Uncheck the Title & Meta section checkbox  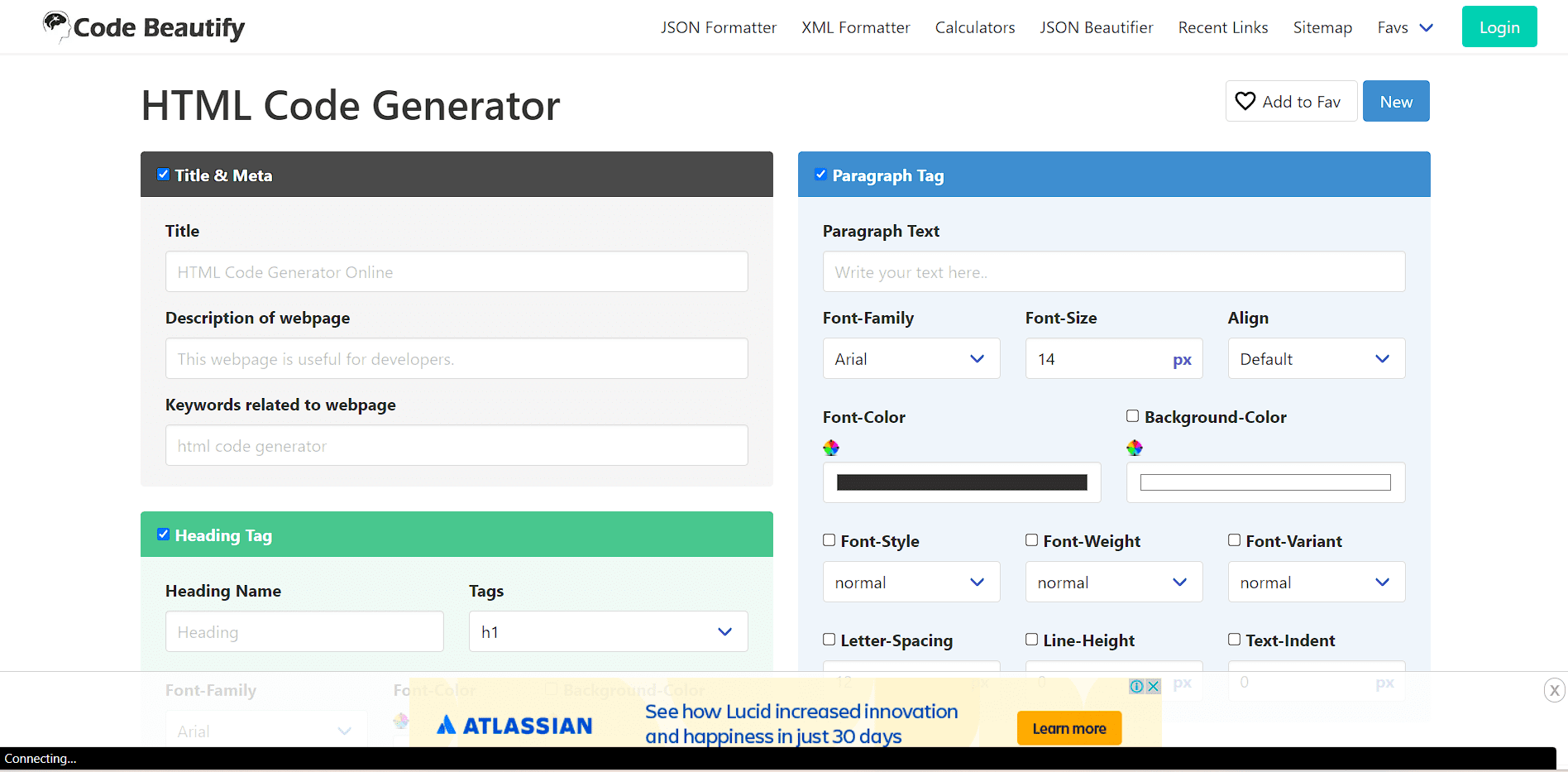pos(163,174)
